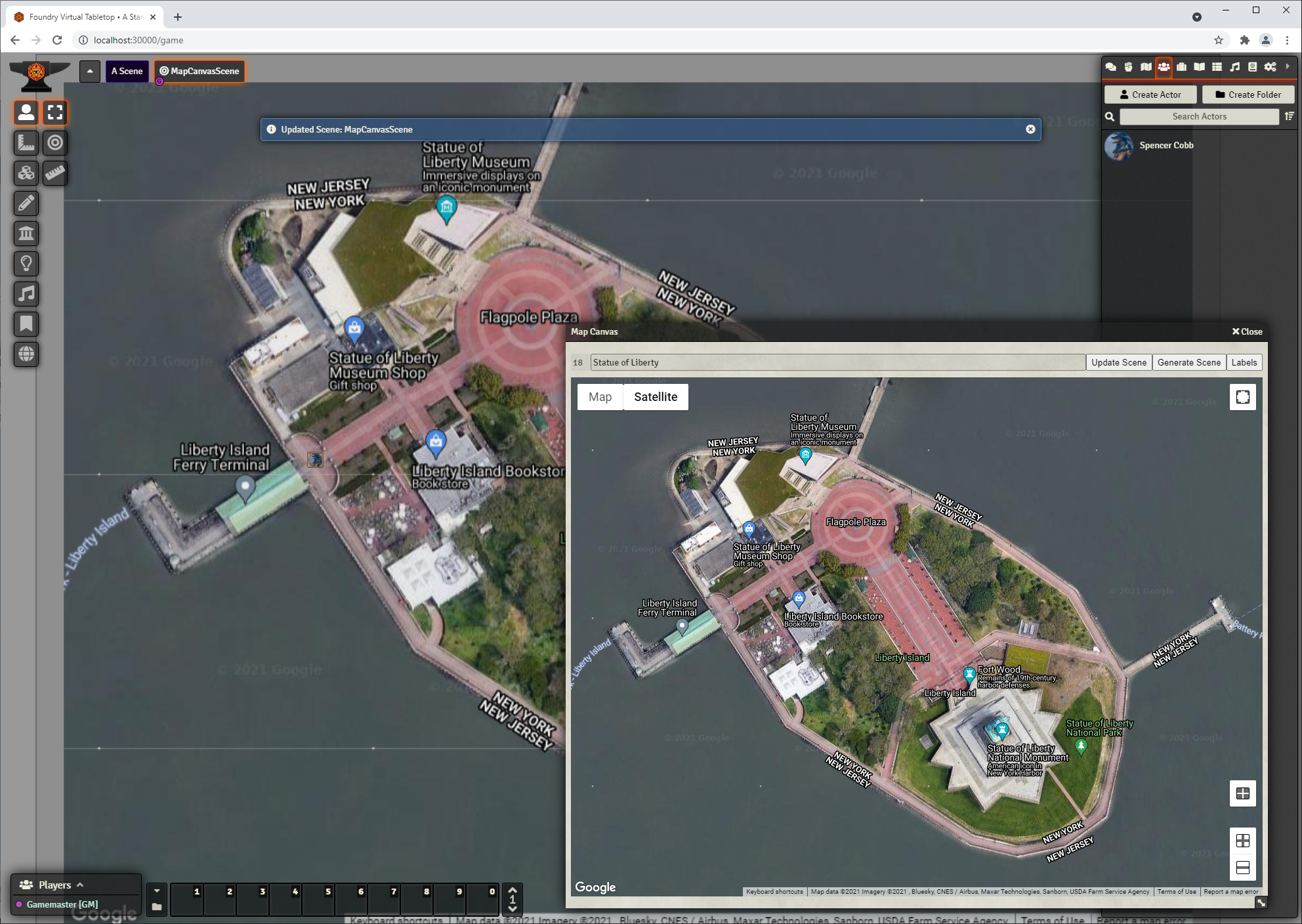Select the Drawing tools pencil icon
This screenshot has width=1302, height=924.
[26, 203]
